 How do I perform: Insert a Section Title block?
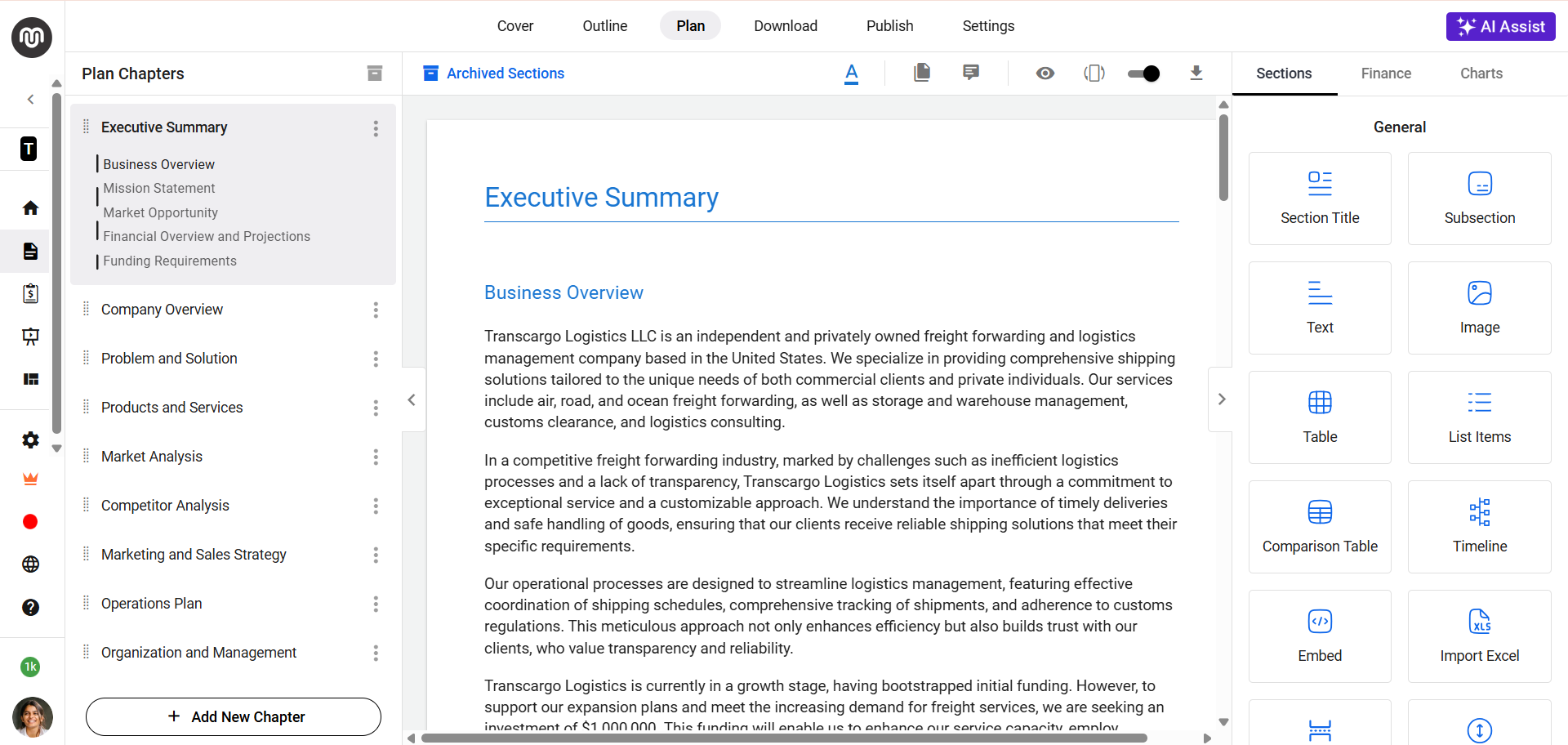point(1320,199)
